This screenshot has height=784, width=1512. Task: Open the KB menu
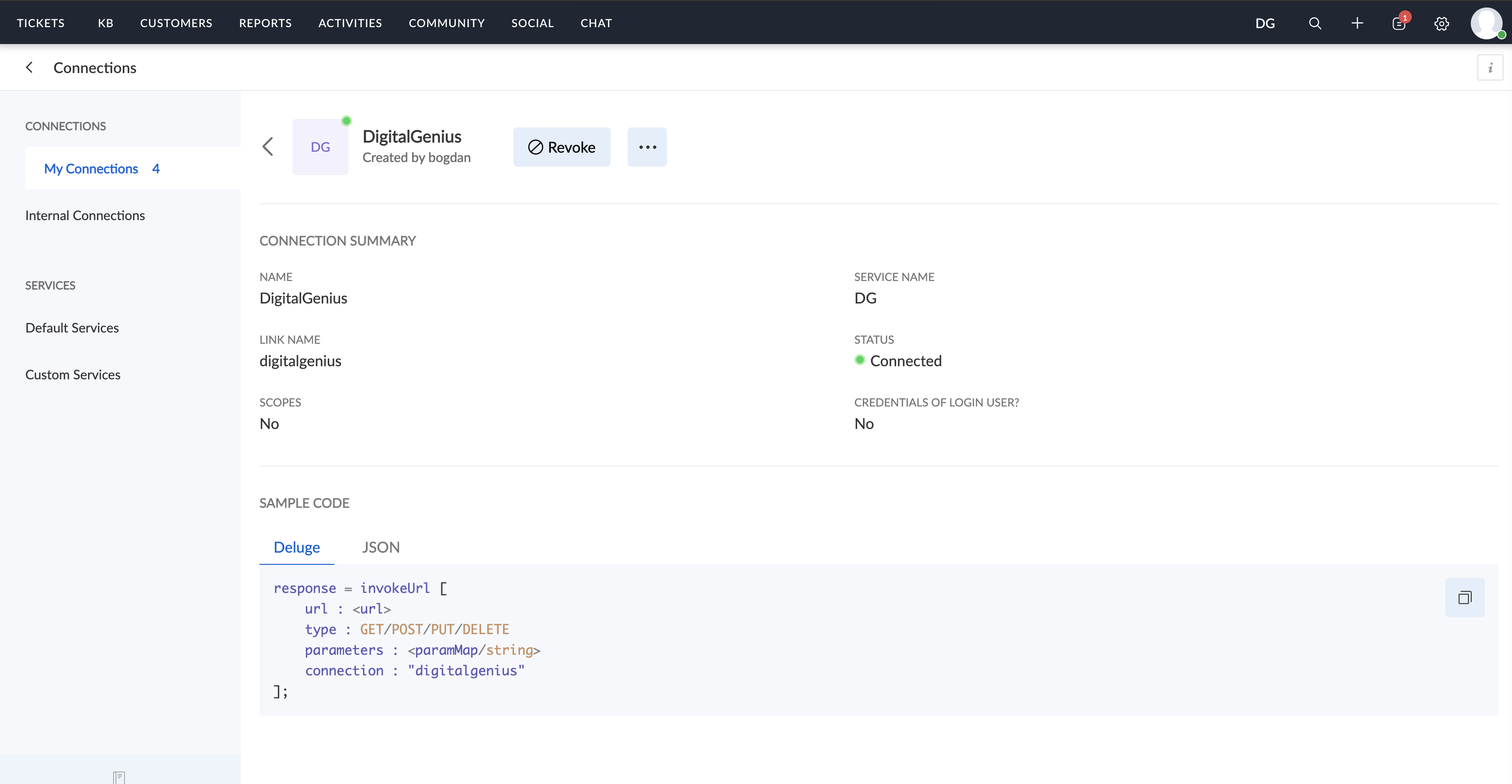106,23
